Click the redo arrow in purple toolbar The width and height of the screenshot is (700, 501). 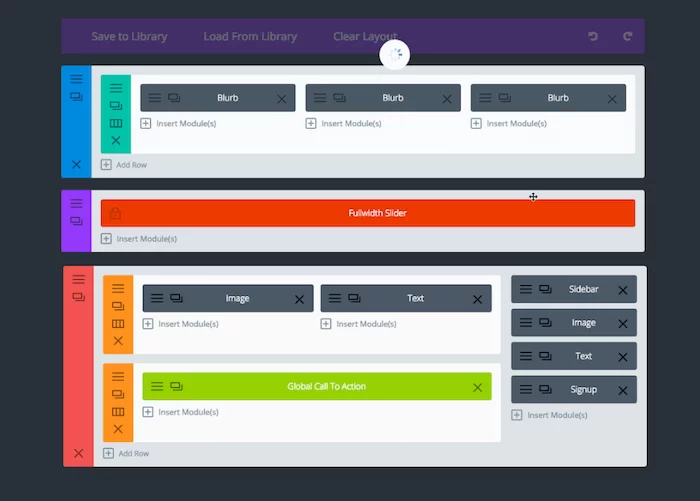(628, 37)
